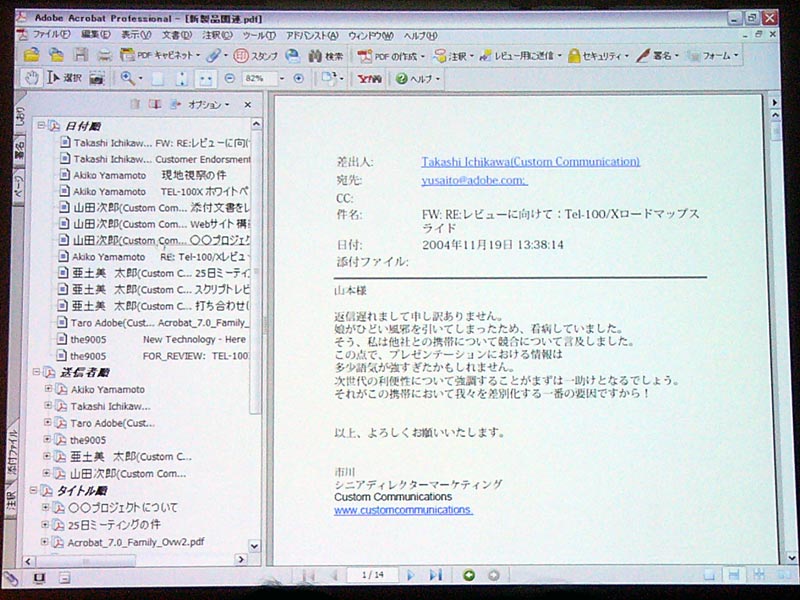Collapse the タイトル順 bookmark group
This screenshot has height=600, width=800.
[33, 490]
